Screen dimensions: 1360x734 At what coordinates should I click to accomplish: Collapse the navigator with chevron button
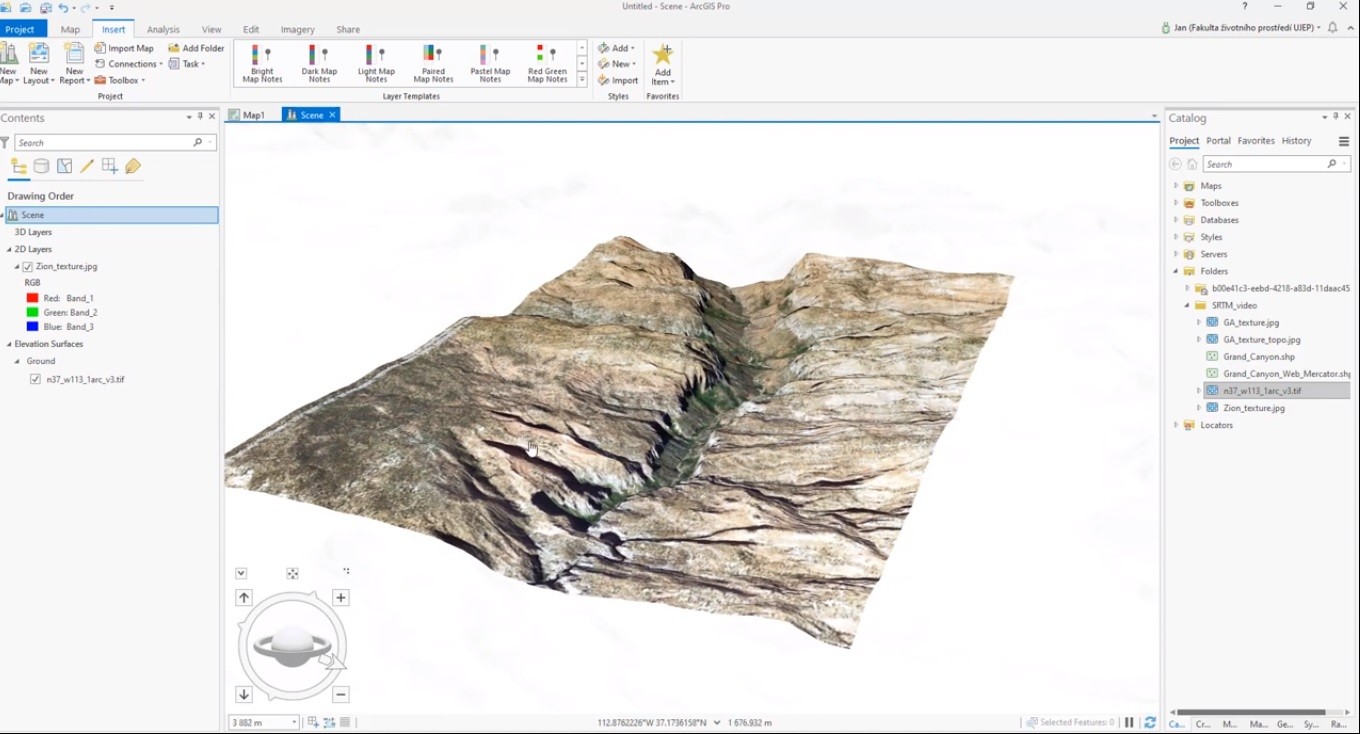241,574
